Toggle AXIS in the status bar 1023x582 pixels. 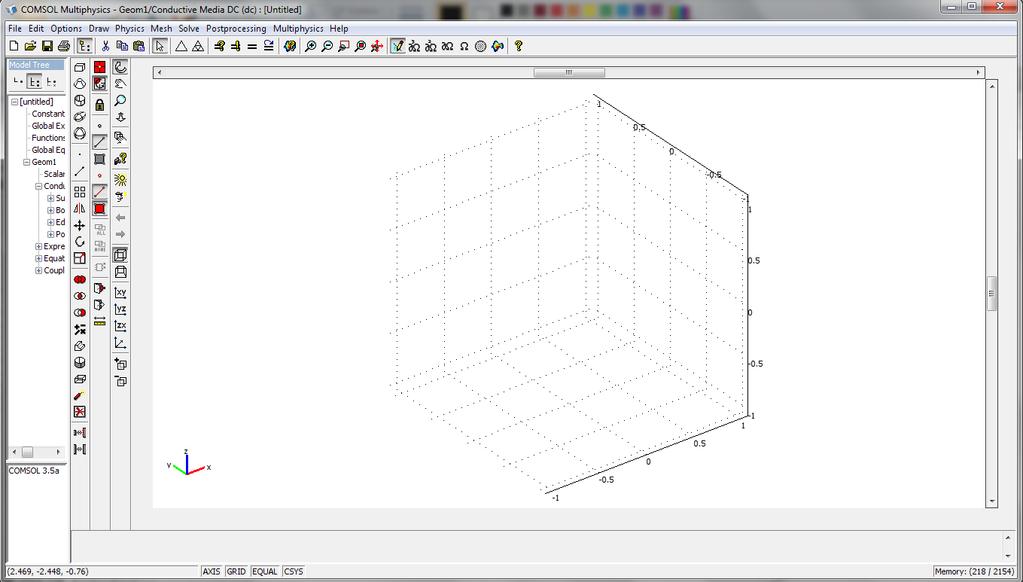coord(211,571)
